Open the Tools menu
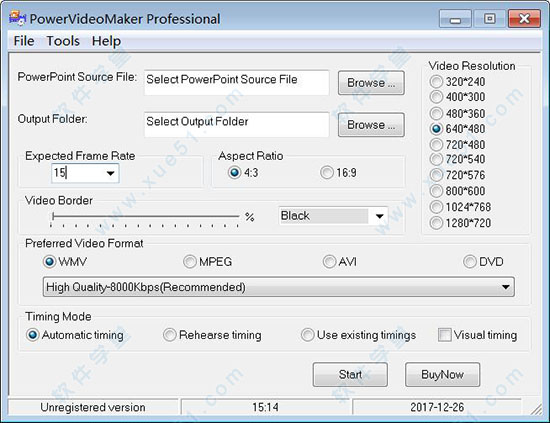The height and width of the screenshot is (423, 550). coord(63,41)
